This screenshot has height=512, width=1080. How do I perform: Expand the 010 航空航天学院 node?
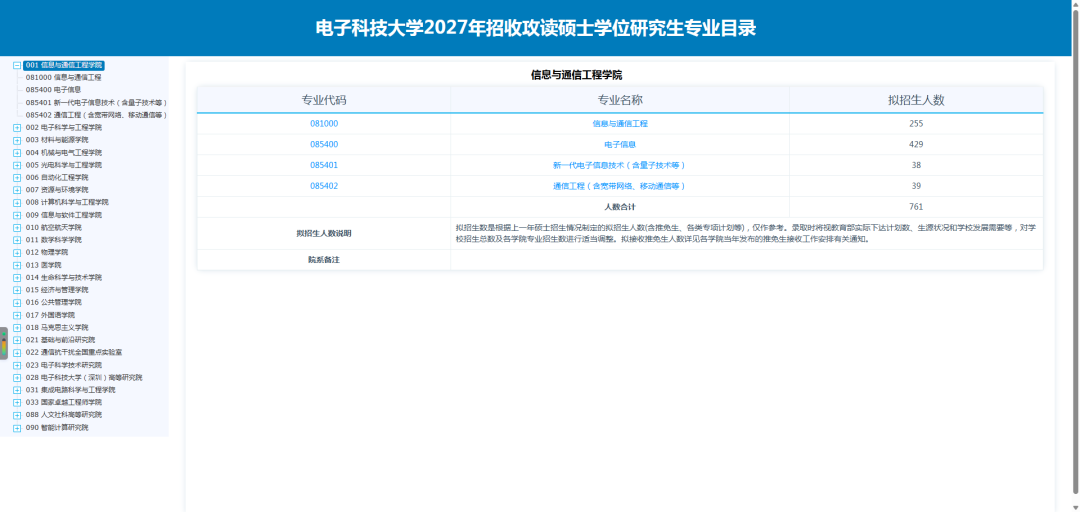coord(17,227)
